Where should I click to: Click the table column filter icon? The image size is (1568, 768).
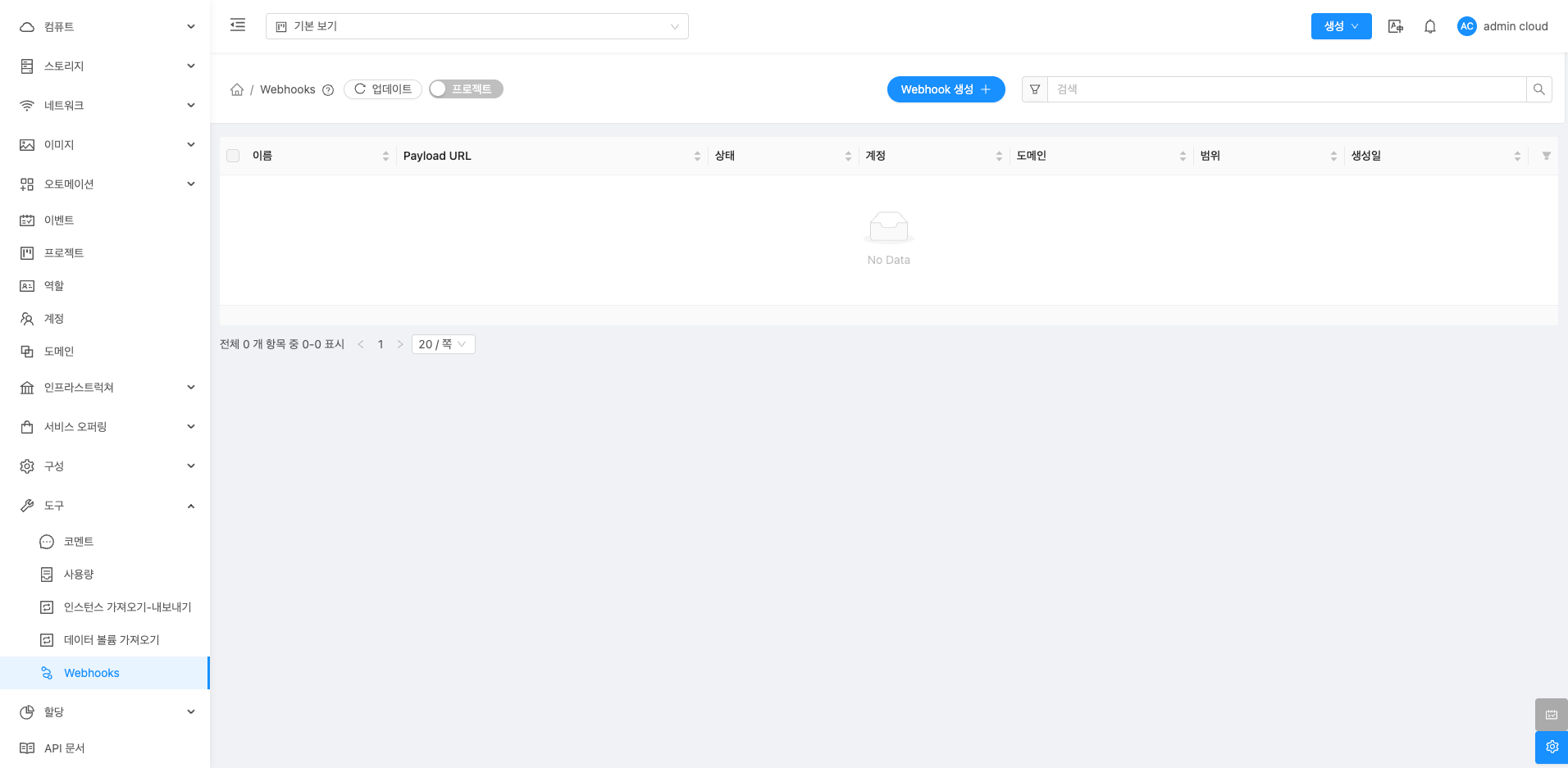tap(1546, 156)
